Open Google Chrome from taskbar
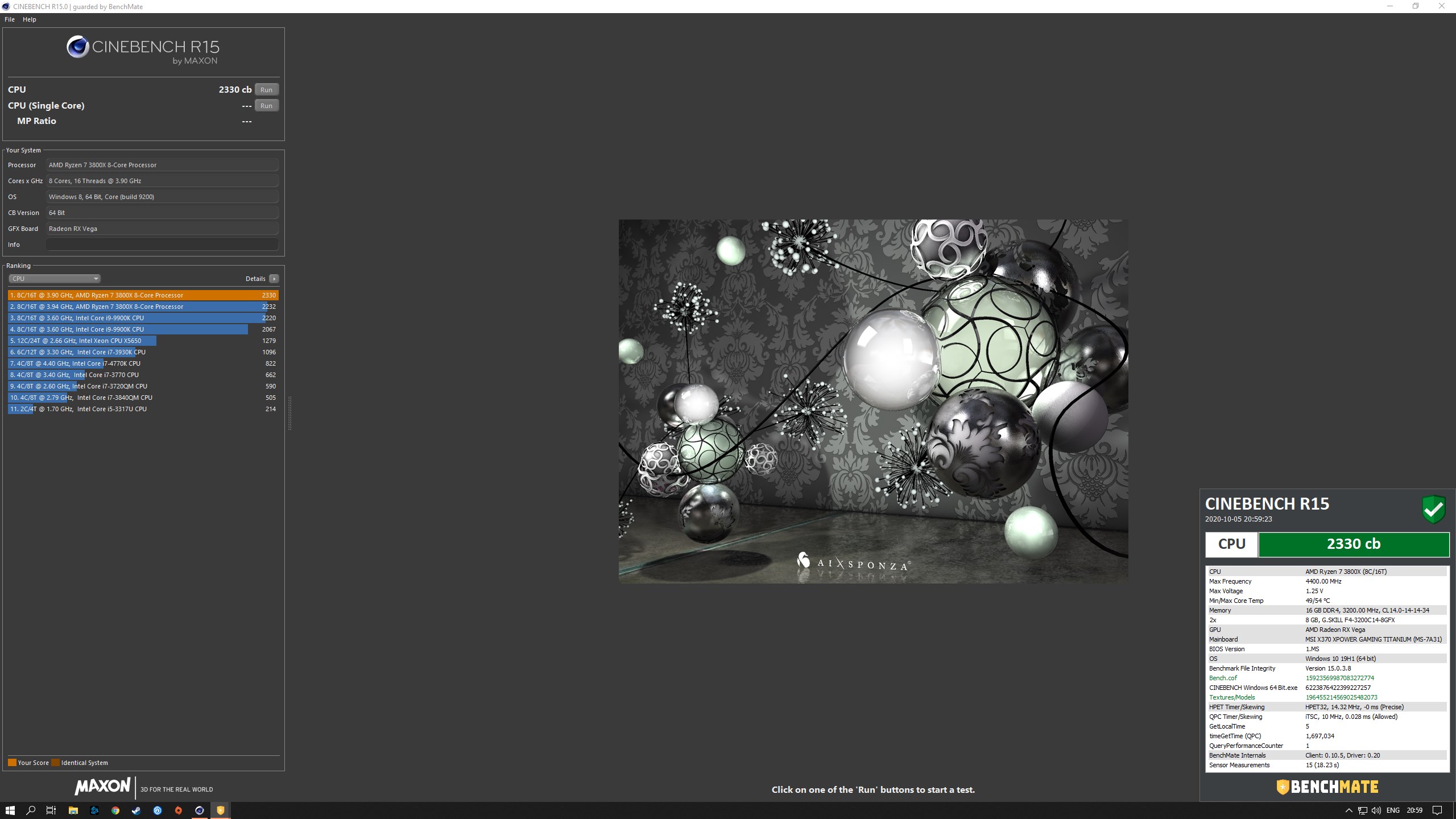1456x819 pixels. tap(115, 810)
